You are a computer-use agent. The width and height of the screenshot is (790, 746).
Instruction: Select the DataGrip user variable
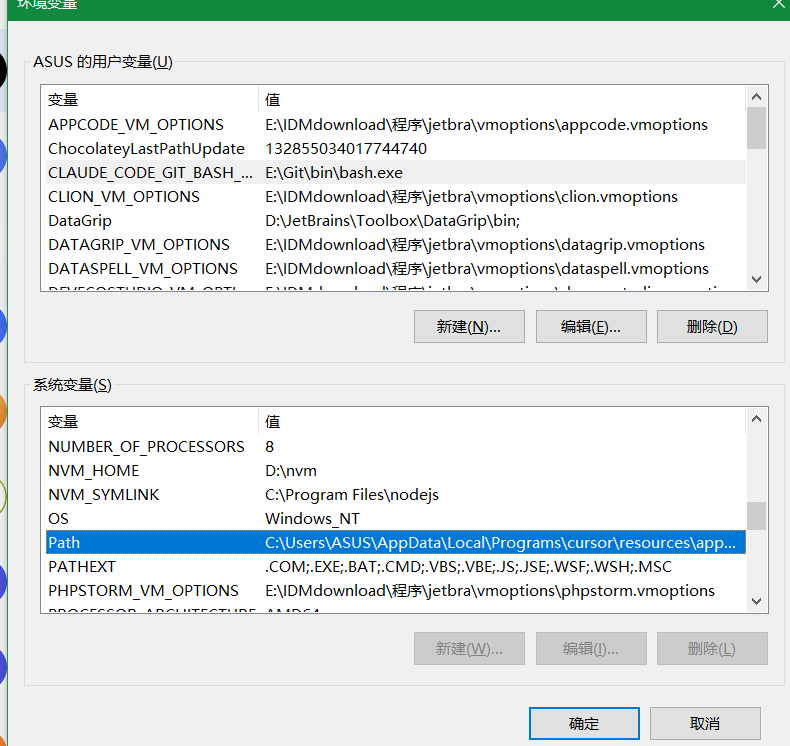[x=80, y=221]
